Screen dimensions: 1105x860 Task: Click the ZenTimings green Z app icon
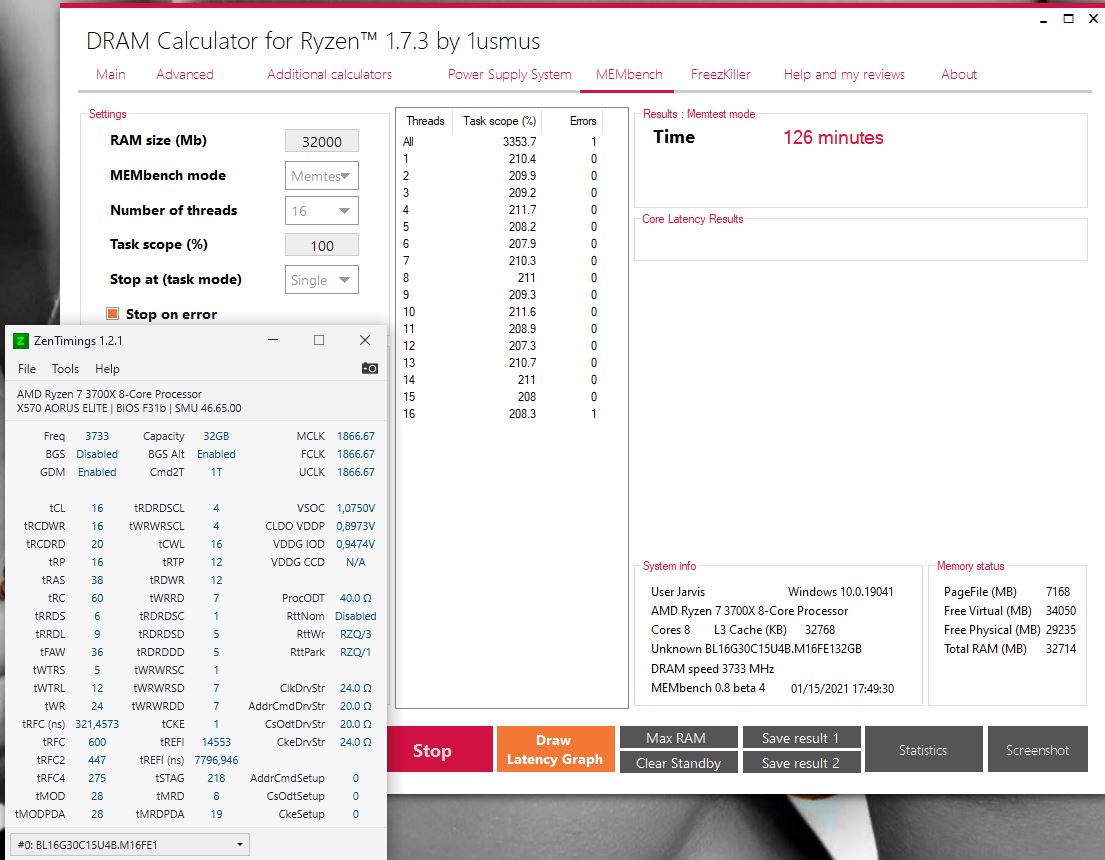(20, 341)
